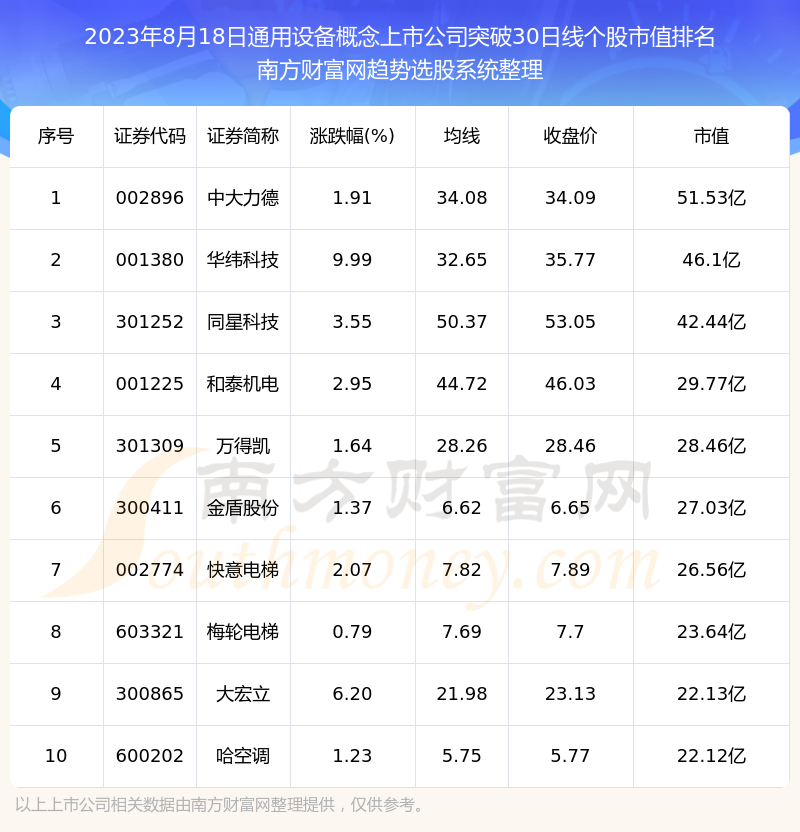The width and height of the screenshot is (800, 832).
Task: Click closing price 5.77
Action: click(570, 756)
